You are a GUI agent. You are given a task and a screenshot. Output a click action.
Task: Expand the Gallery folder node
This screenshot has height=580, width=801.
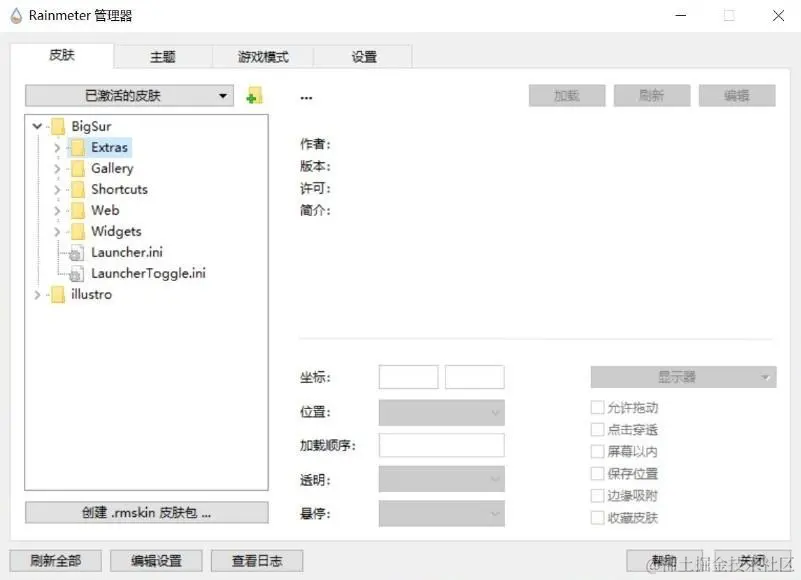point(57,169)
